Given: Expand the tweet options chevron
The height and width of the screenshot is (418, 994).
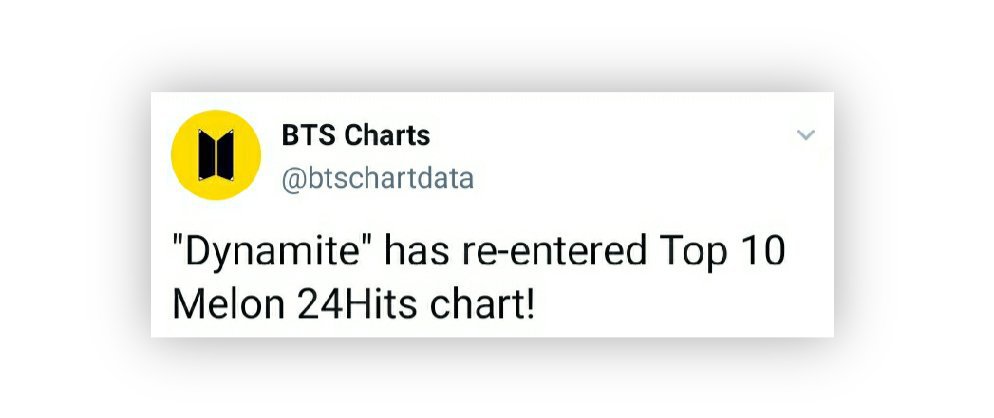Looking at the screenshot, I should (805, 134).
